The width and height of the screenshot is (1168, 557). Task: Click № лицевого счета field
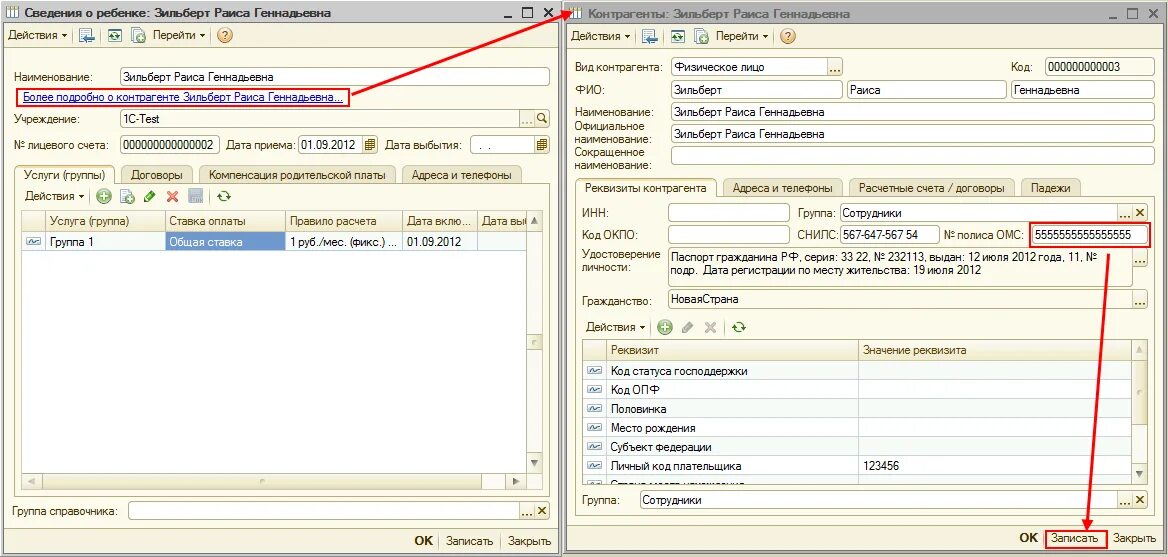pyautogui.click(x=170, y=144)
